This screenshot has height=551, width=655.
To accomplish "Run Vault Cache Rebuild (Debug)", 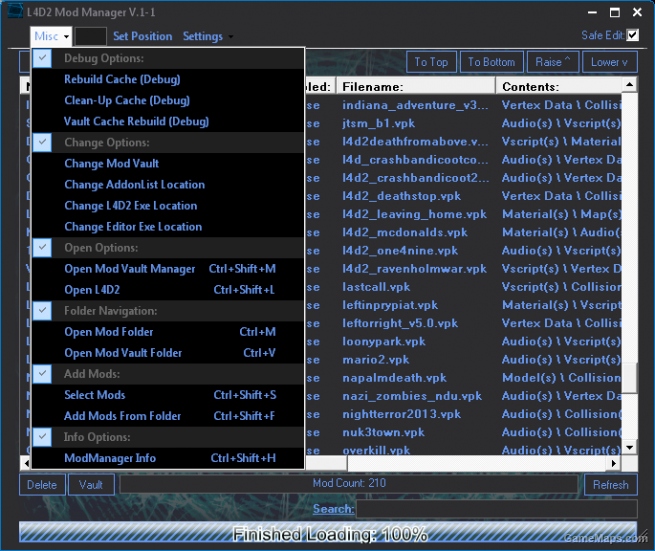I will pyautogui.click(x=168, y=122).
